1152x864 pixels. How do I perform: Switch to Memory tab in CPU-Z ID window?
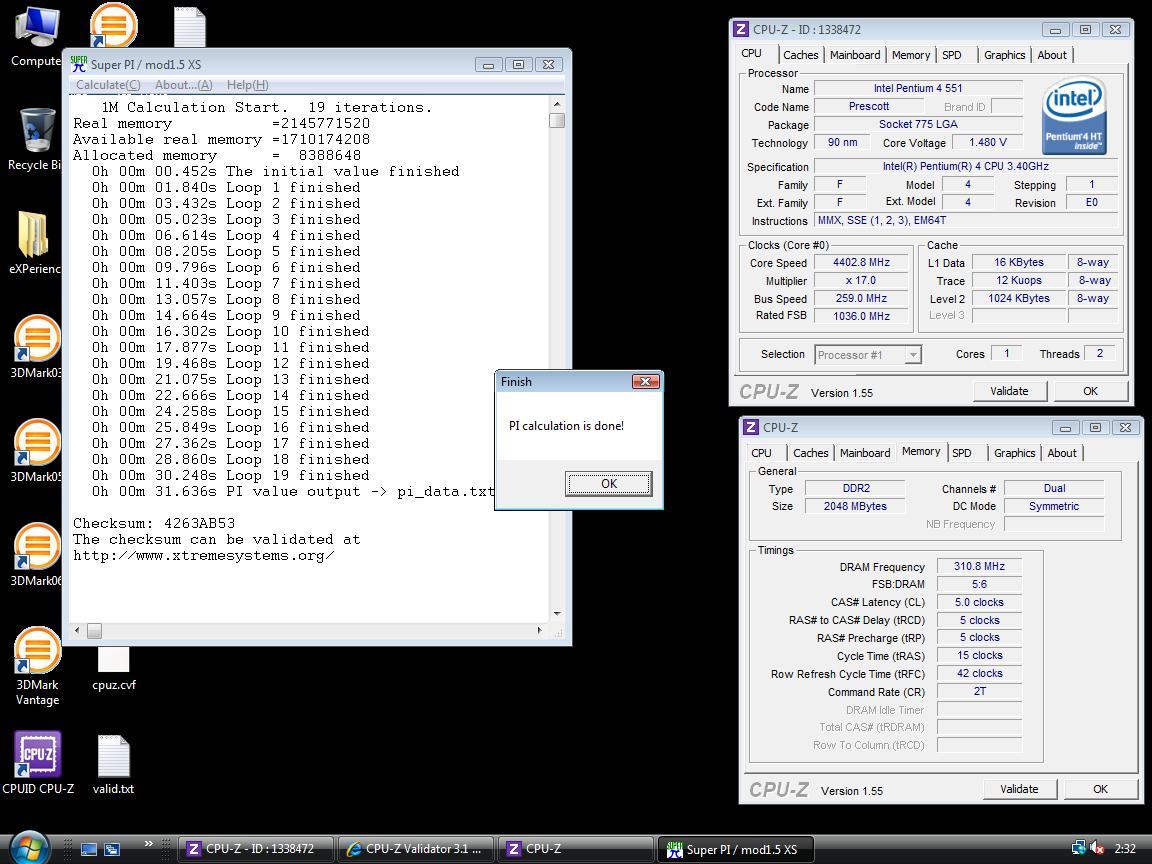pos(910,54)
